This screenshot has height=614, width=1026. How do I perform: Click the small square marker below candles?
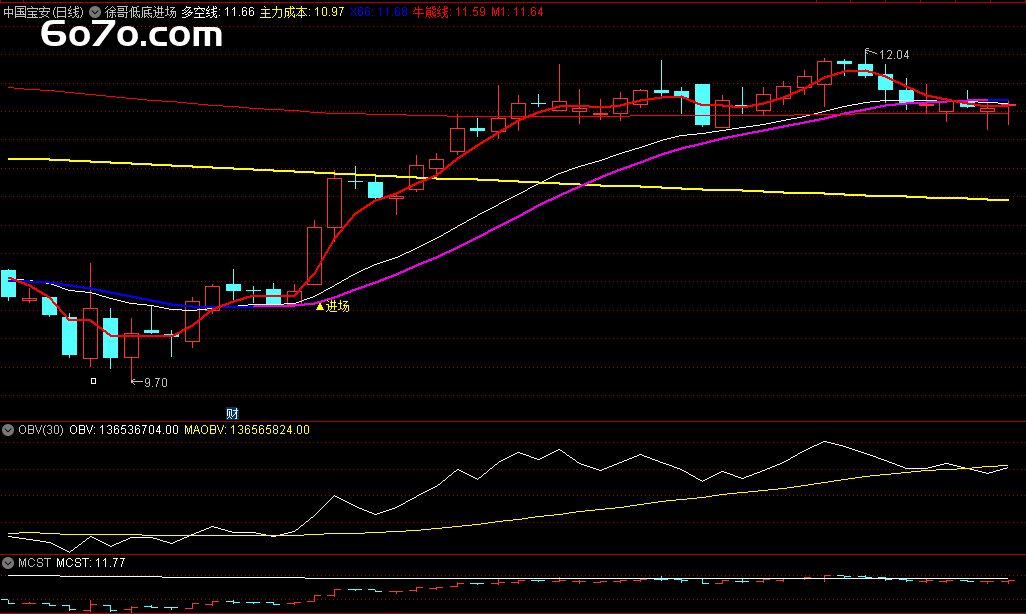[94, 381]
